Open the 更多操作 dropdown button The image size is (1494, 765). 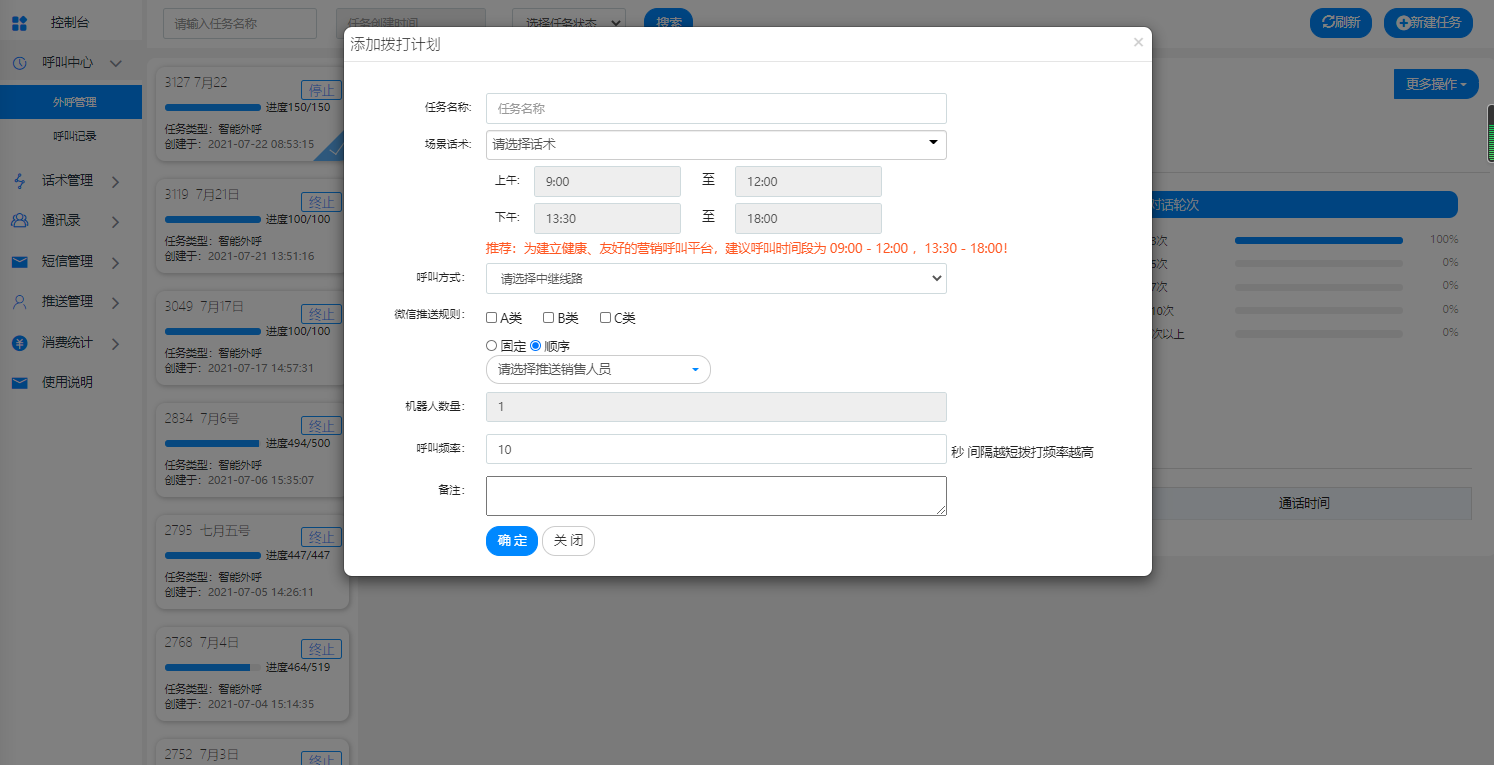[x=1436, y=84]
